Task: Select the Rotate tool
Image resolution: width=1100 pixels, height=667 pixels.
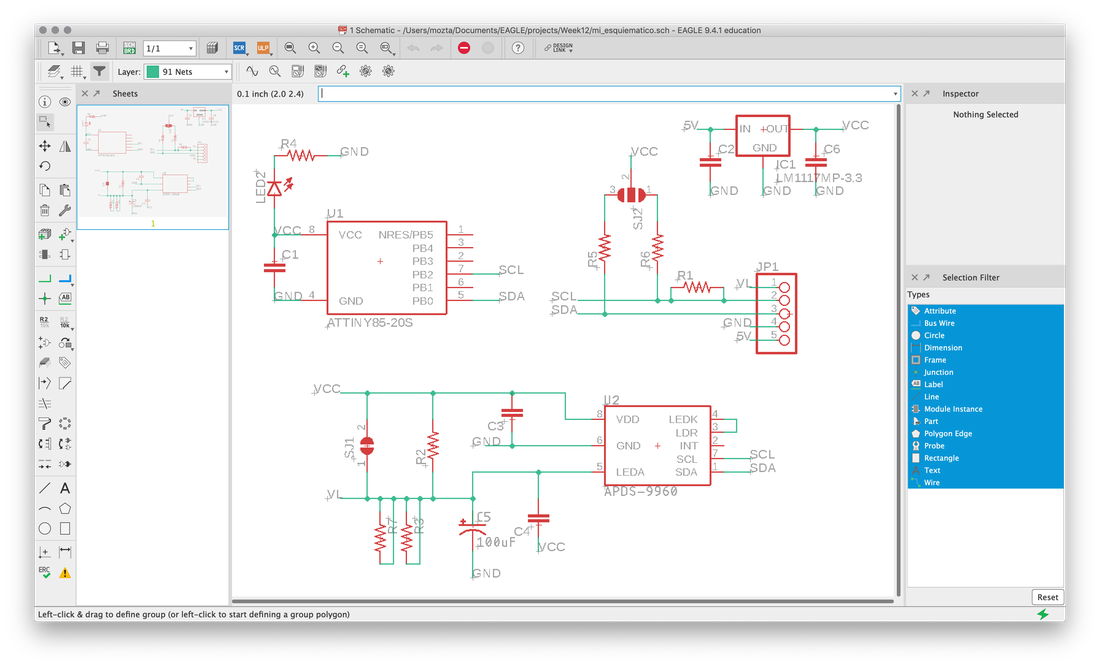Action: pyautogui.click(x=44, y=166)
